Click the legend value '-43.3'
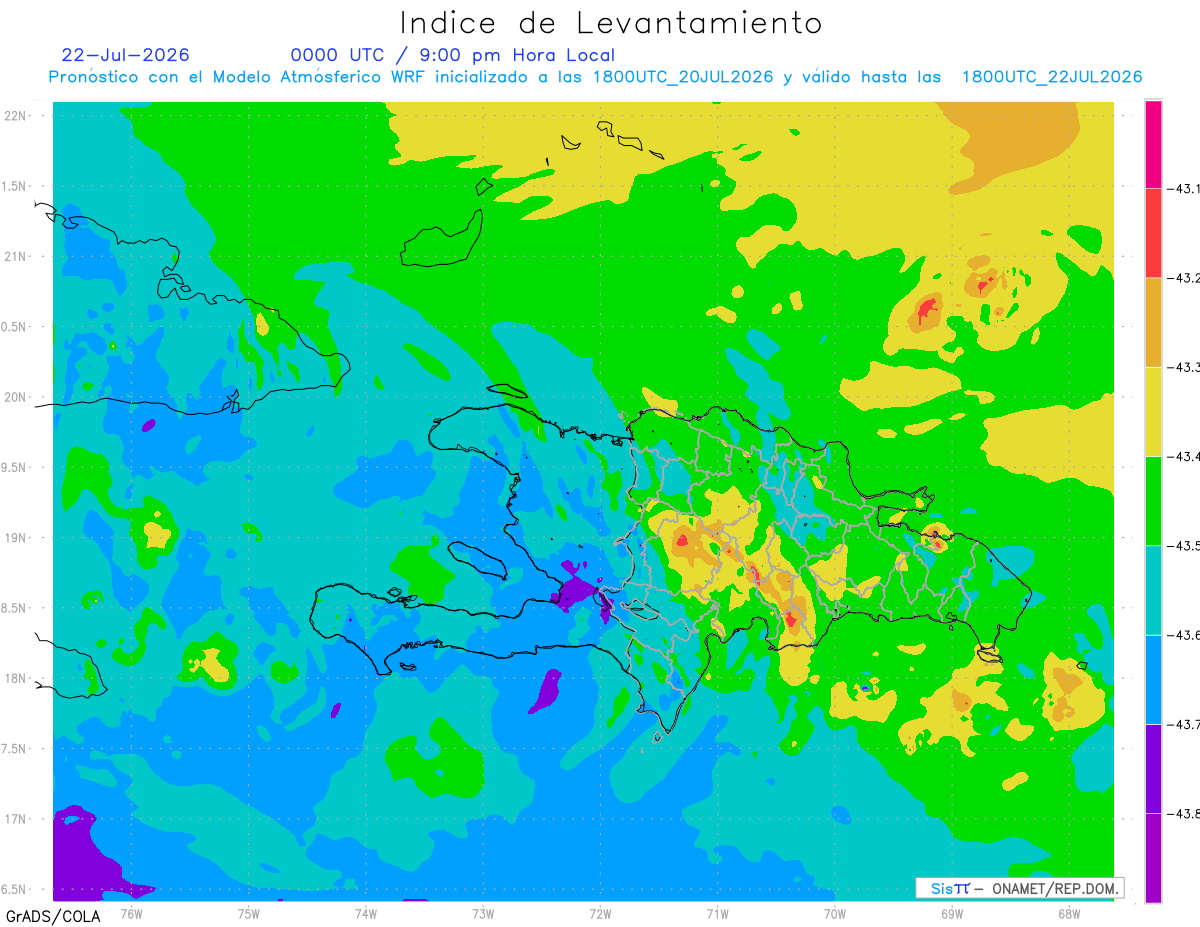The width and height of the screenshot is (1200, 927). click(1183, 368)
